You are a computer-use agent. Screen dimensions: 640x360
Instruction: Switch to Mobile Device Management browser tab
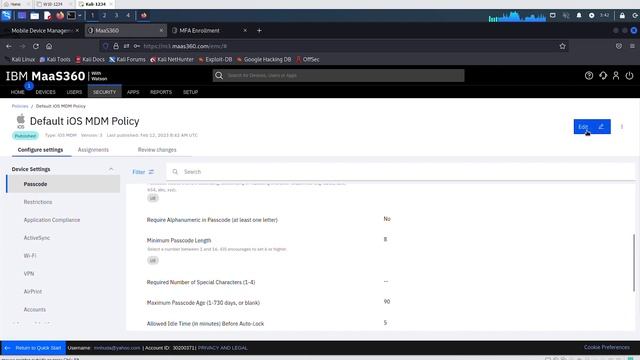coord(41,31)
